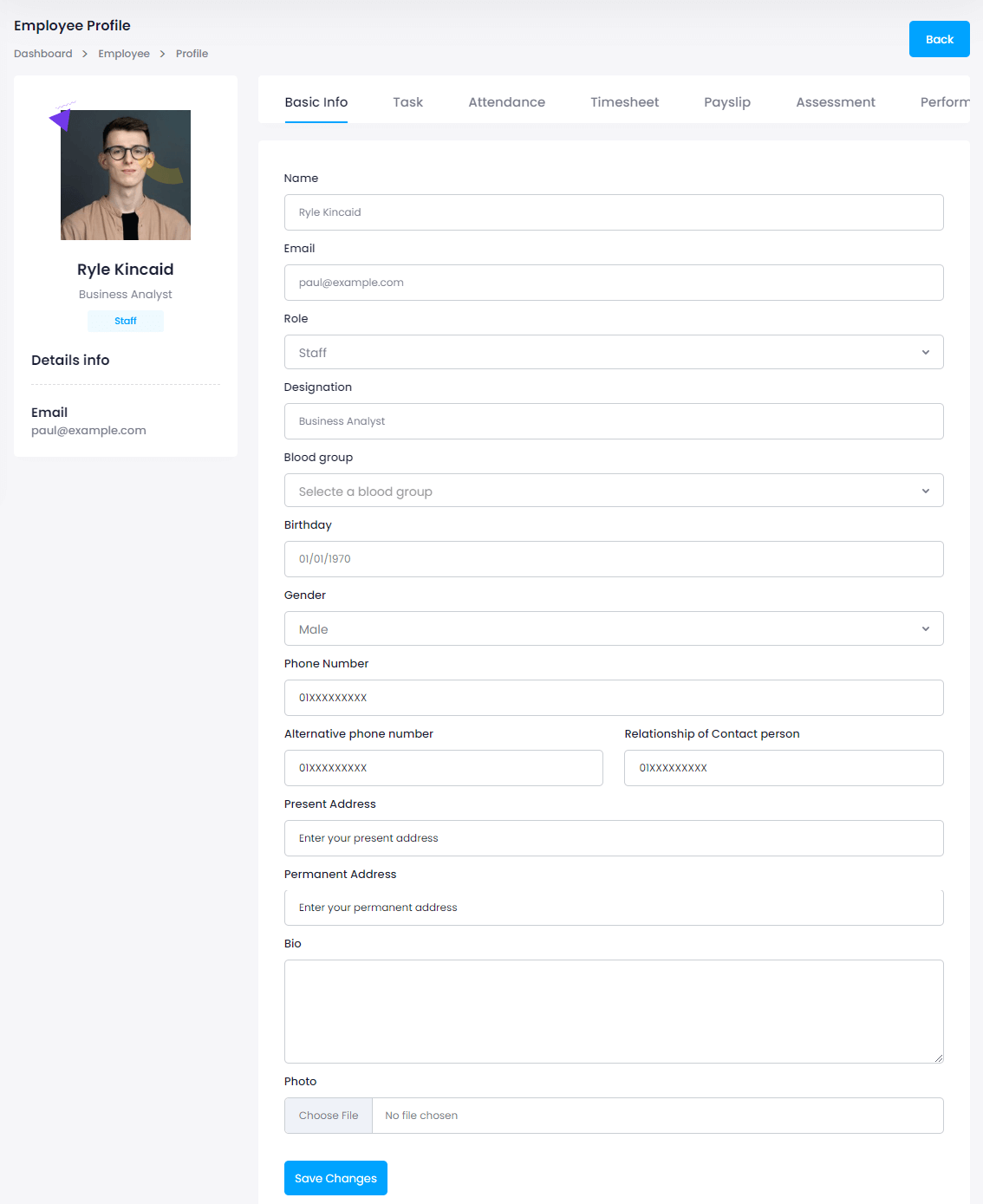Go to the Payslip tab
Image resolution: width=983 pixels, height=1204 pixels.
726,102
